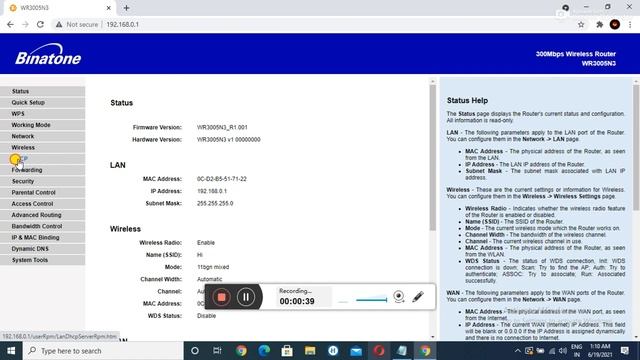Screen dimensions: 640x360
Task: Go back in browser
Action: 10,24
